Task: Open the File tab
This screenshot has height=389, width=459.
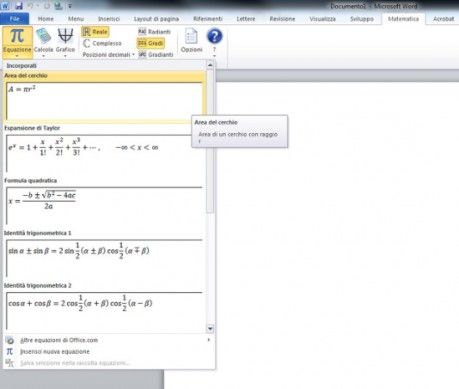Action: coord(14,19)
